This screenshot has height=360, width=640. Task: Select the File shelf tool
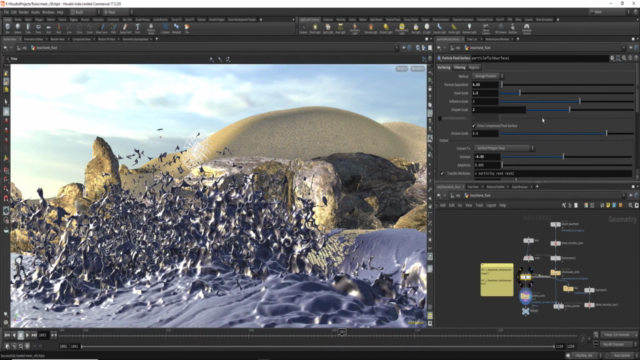(187, 28)
